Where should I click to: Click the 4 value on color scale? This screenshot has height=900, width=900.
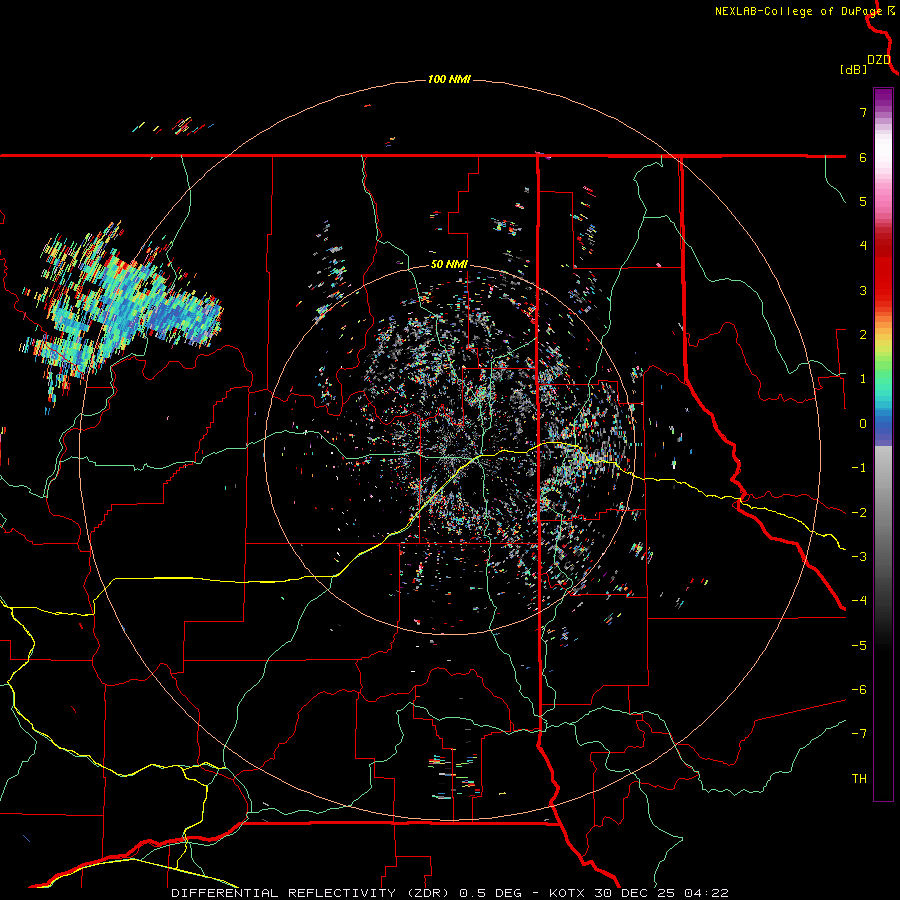[863, 246]
